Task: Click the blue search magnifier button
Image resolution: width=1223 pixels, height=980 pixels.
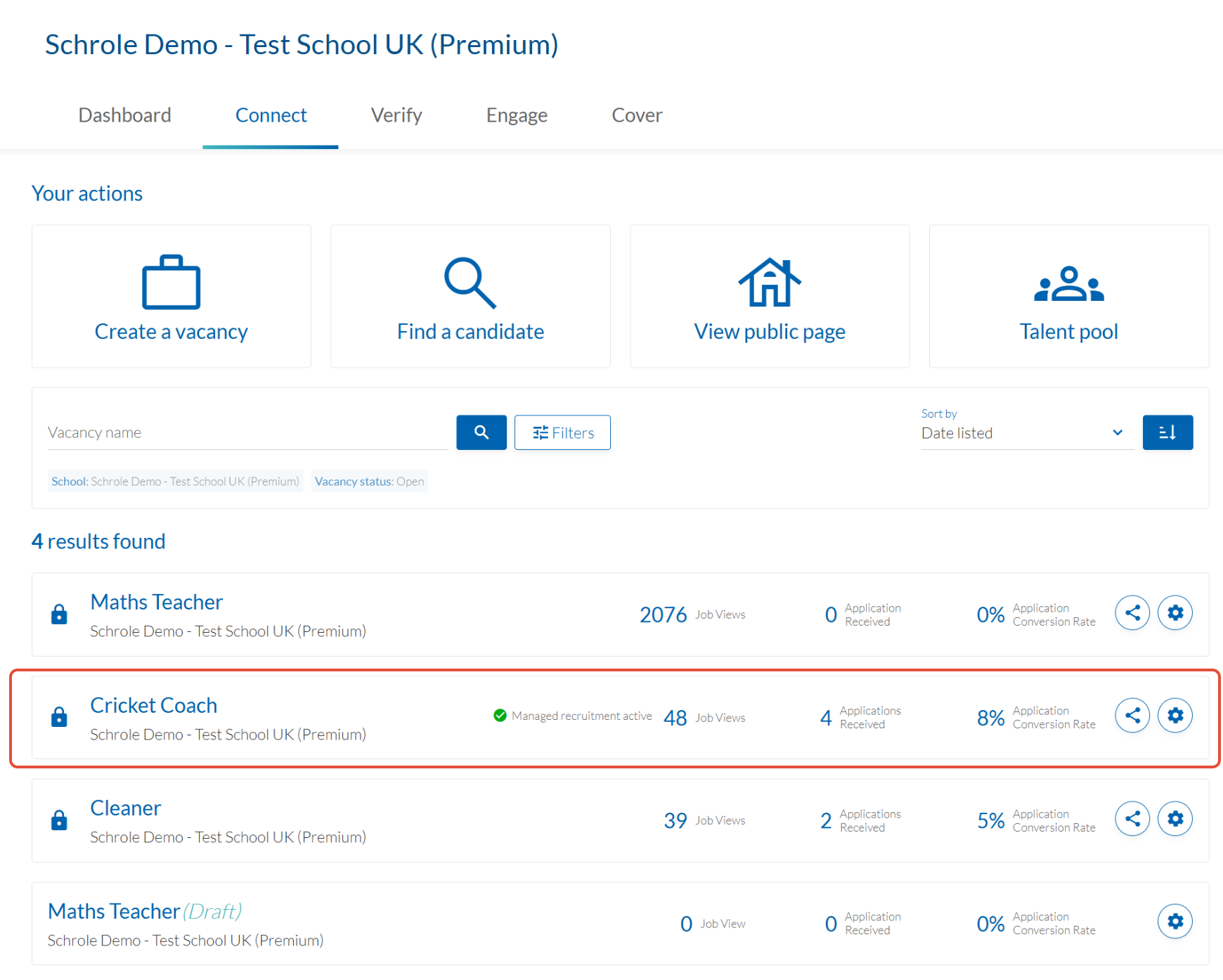Action: click(x=481, y=432)
